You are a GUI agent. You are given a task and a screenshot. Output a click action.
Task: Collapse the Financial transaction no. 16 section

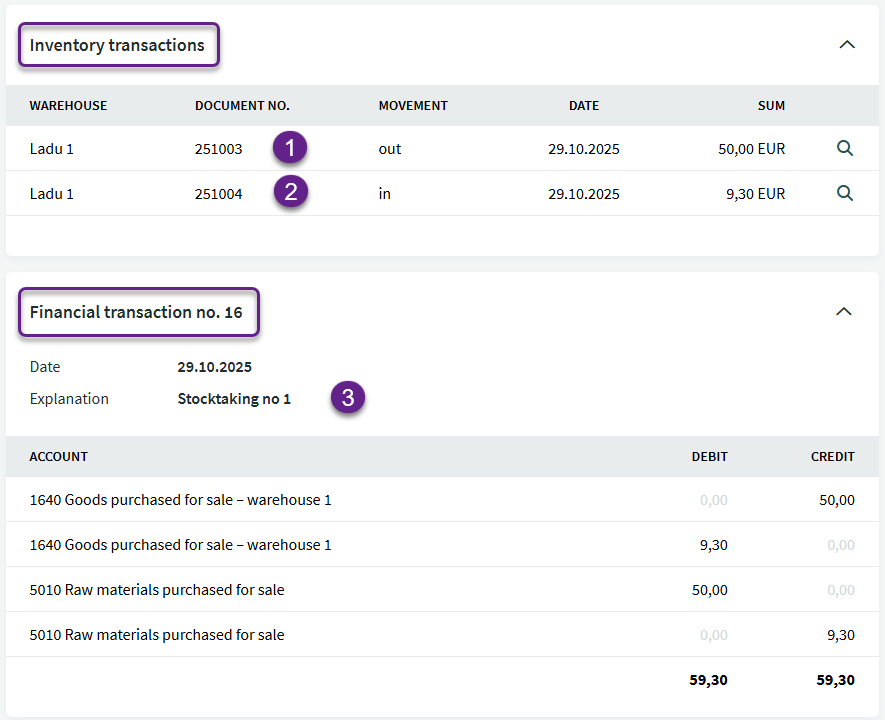[x=844, y=312]
